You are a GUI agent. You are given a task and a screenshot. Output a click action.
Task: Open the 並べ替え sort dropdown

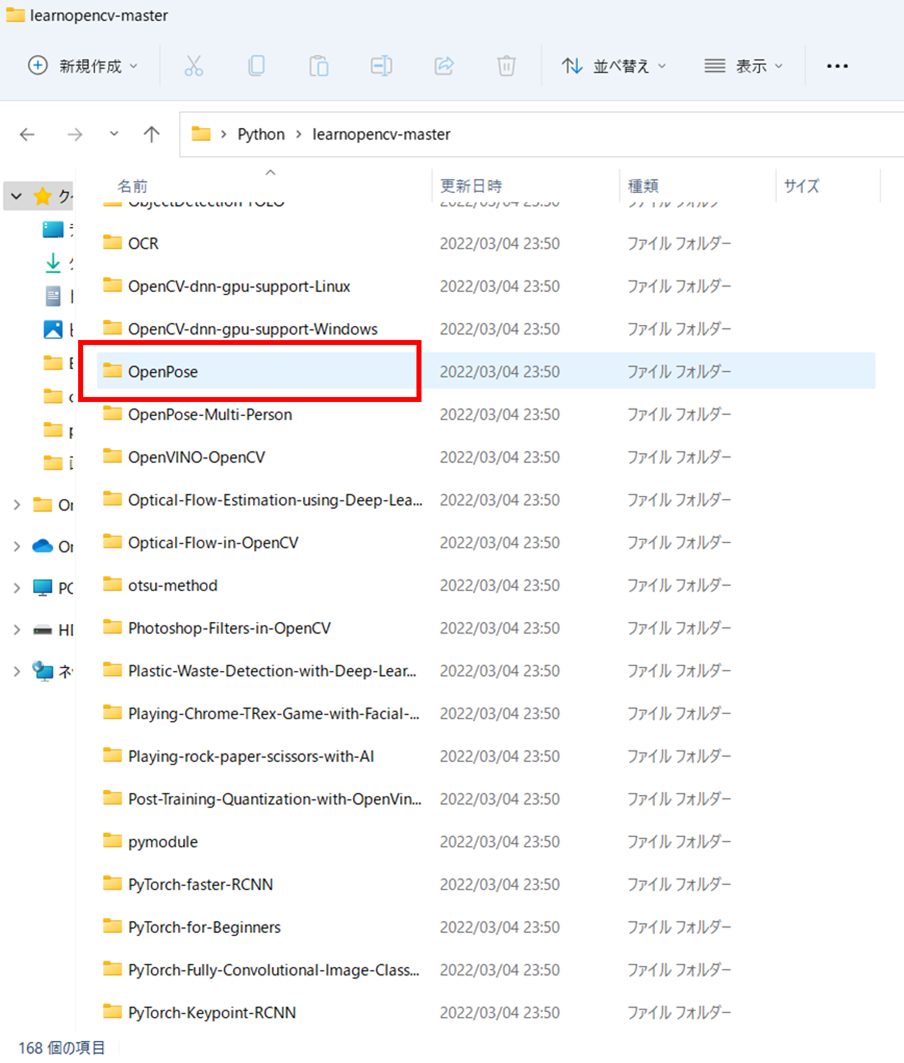pos(614,66)
